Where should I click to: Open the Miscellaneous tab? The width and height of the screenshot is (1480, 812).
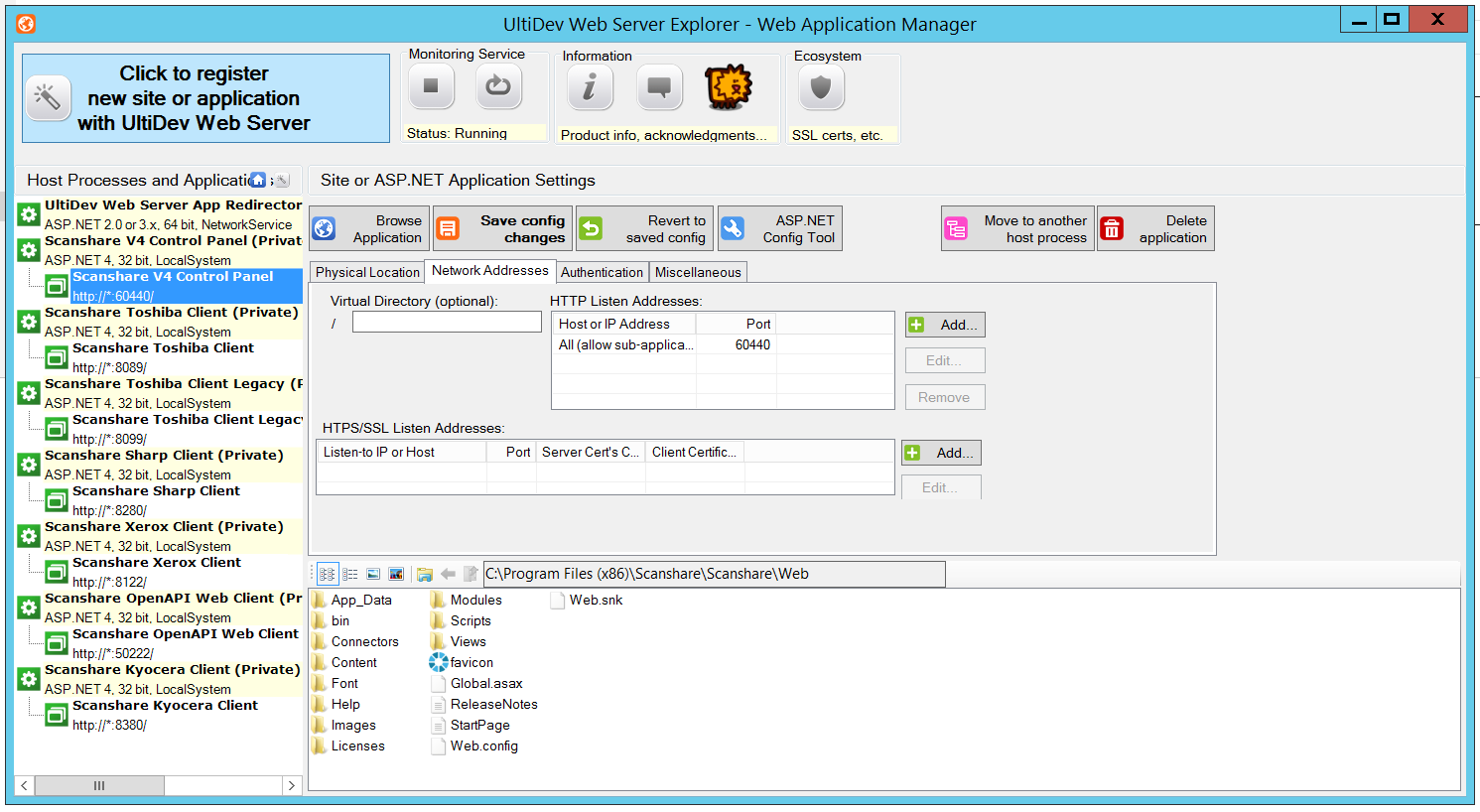click(x=698, y=272)
